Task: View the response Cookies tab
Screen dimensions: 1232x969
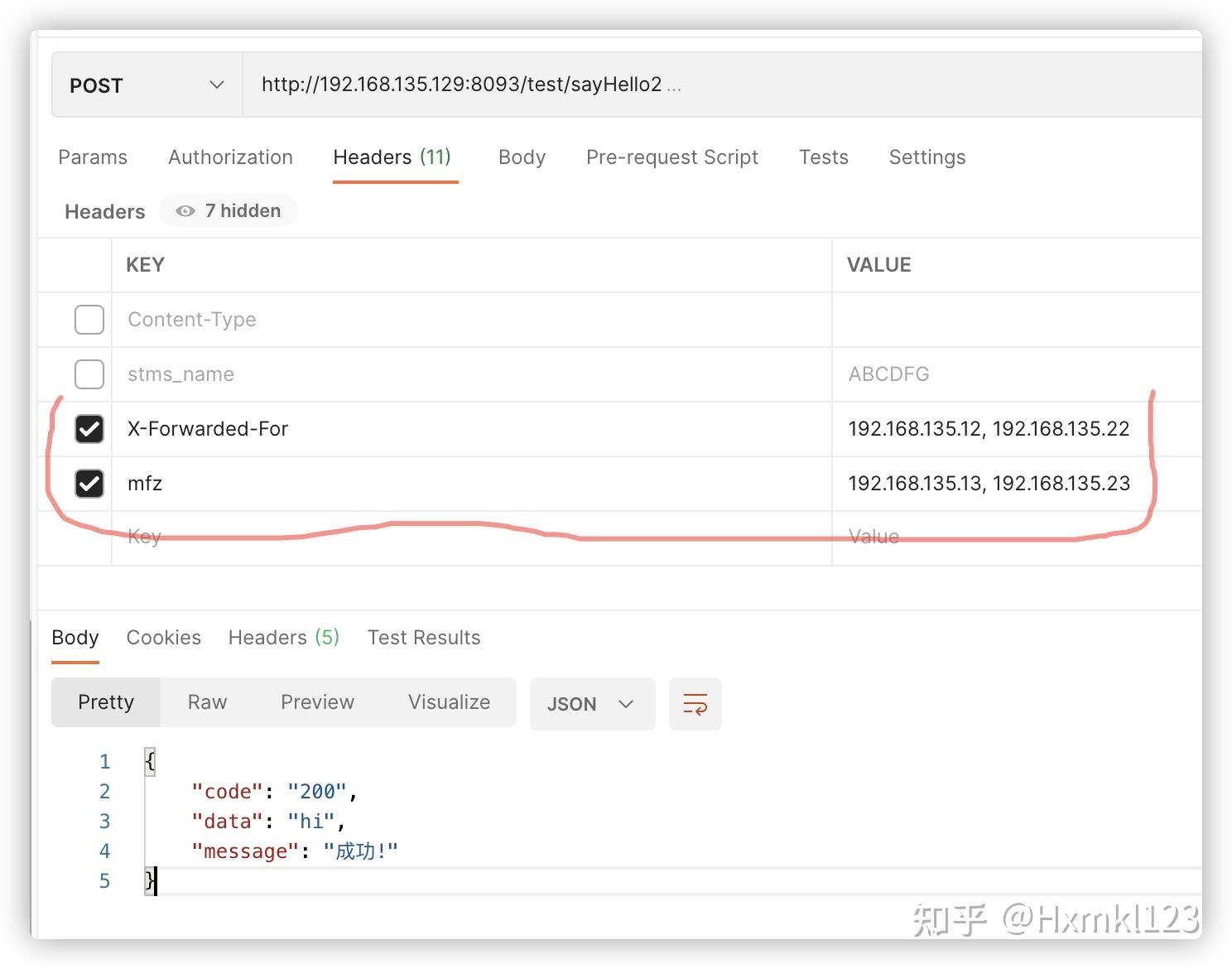Action: pos(163,637)
